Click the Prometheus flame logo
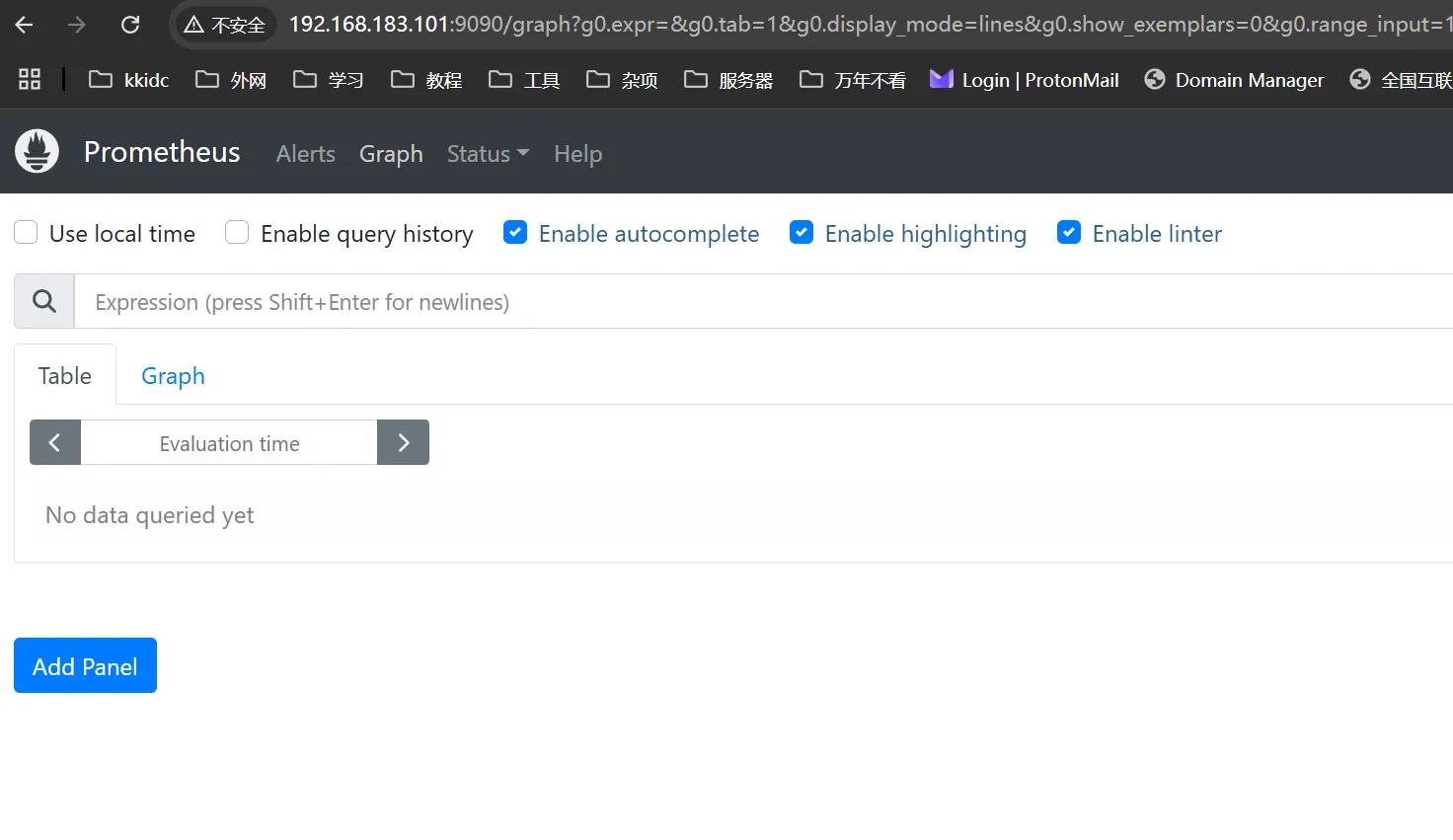Screen dimensions: 1453x840 coord(38,152)
